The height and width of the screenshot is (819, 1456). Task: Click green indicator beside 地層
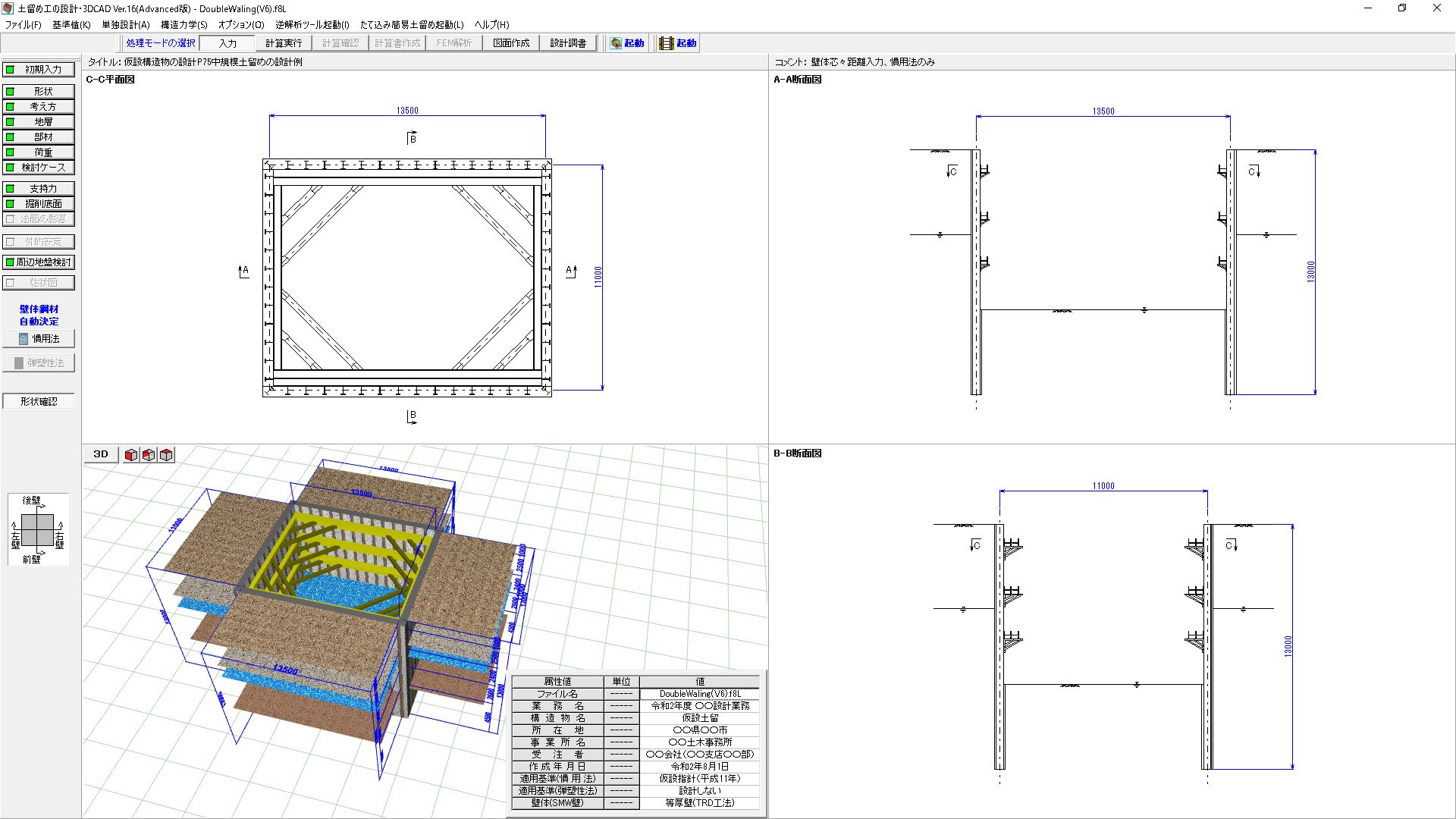[x=11, y=122]
